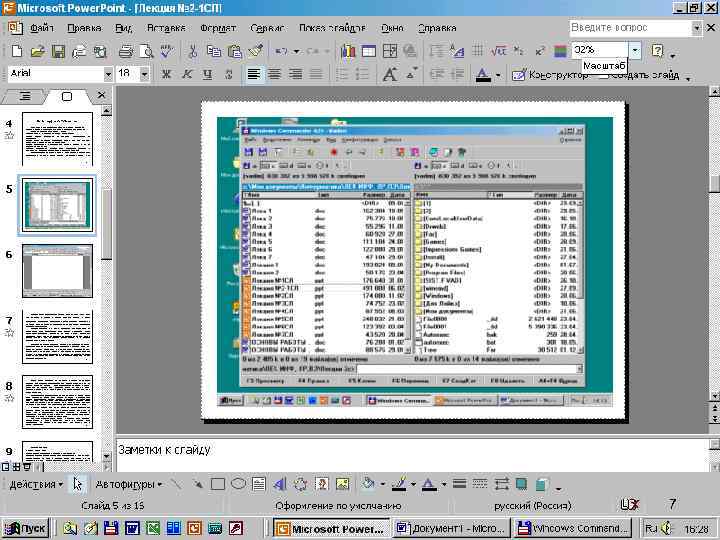Image resolution: width=720 pixels, height=540 pixels.
Task: Insert a text box from drawing toolbar
Action: (x=259, y=484)
